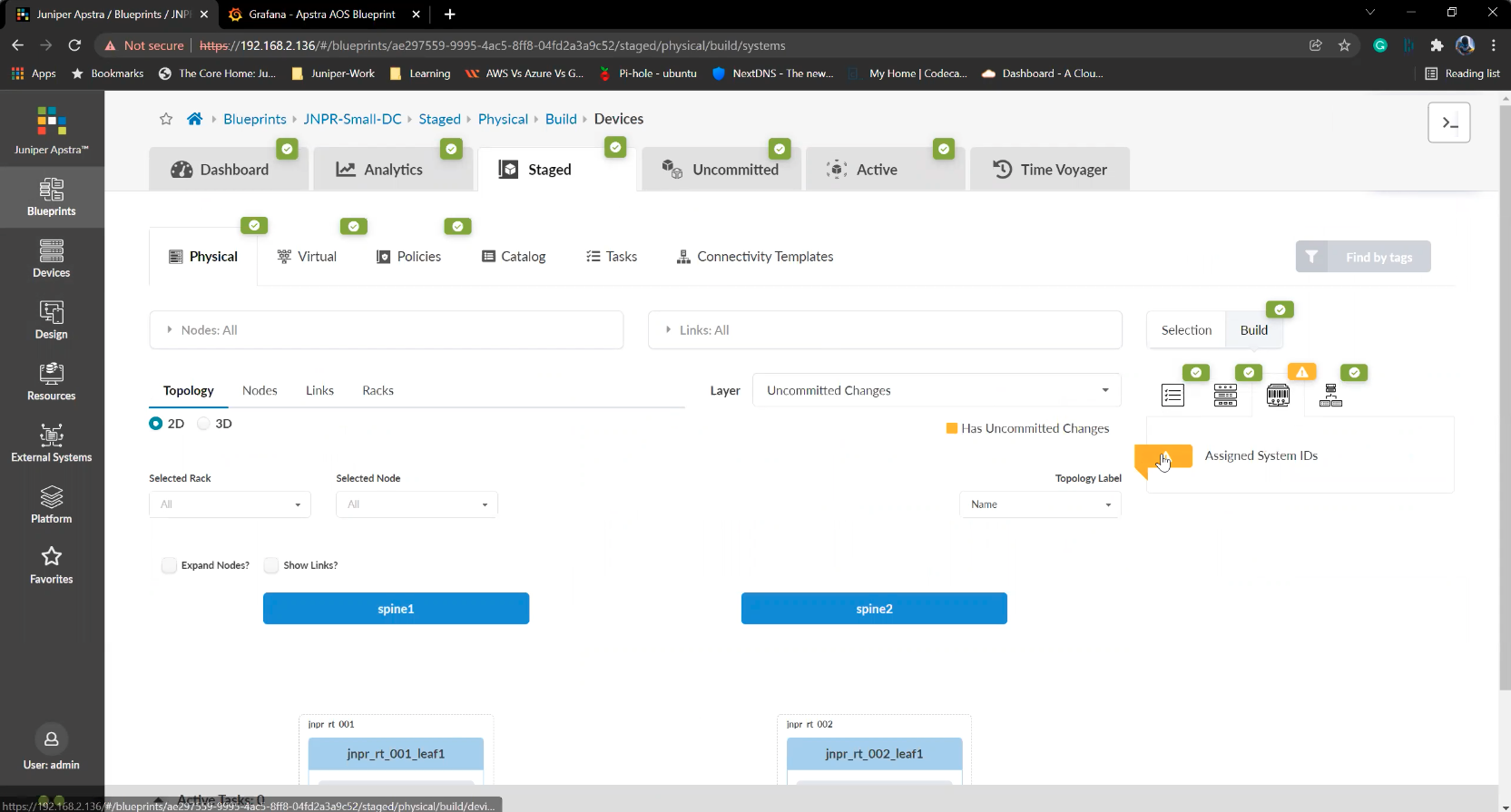
Task: Switch to the Nodes view tab
Action: pos(260,390)
